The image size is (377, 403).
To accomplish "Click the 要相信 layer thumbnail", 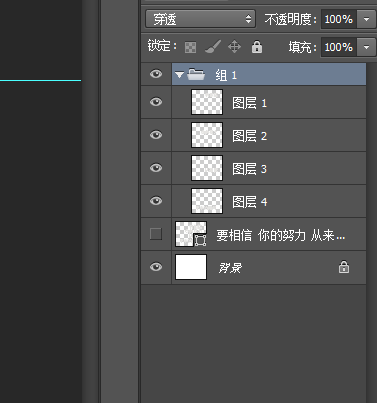I will point(191,234).
